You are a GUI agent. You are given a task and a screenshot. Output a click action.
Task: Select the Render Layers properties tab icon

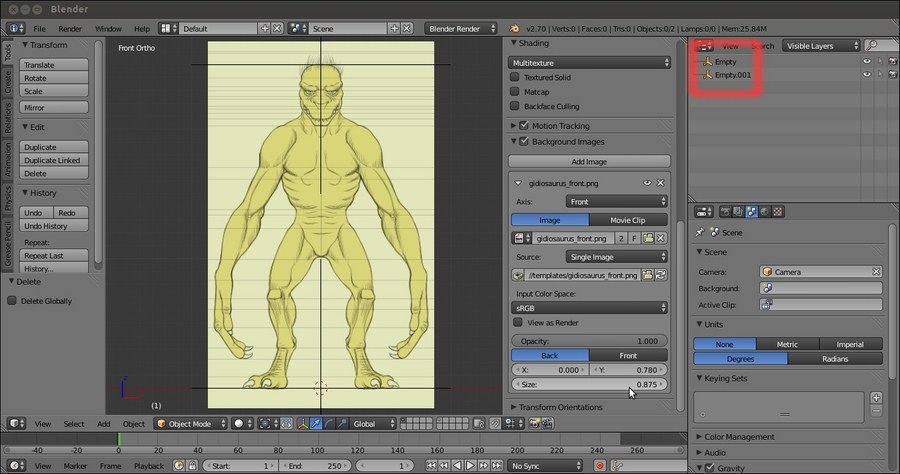[738, 212]
